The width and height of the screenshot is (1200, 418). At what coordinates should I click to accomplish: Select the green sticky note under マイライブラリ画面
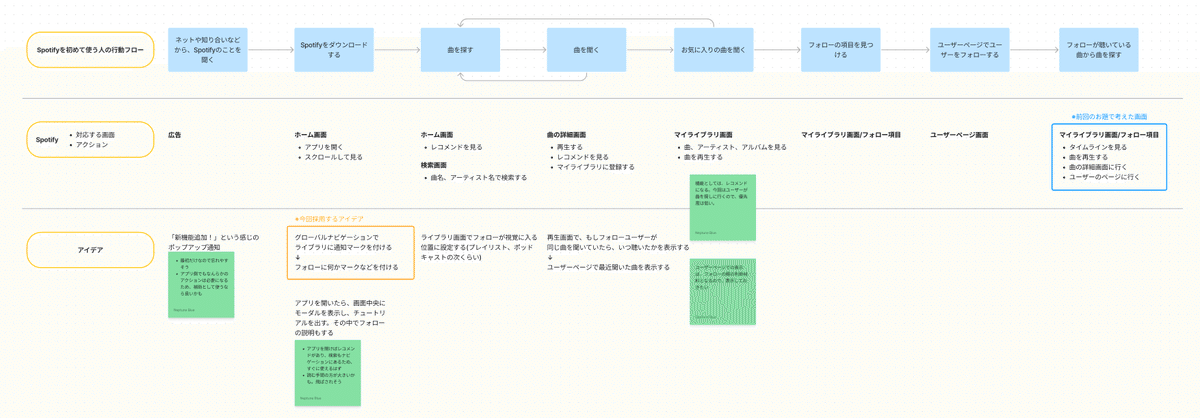tap(722, 207)
